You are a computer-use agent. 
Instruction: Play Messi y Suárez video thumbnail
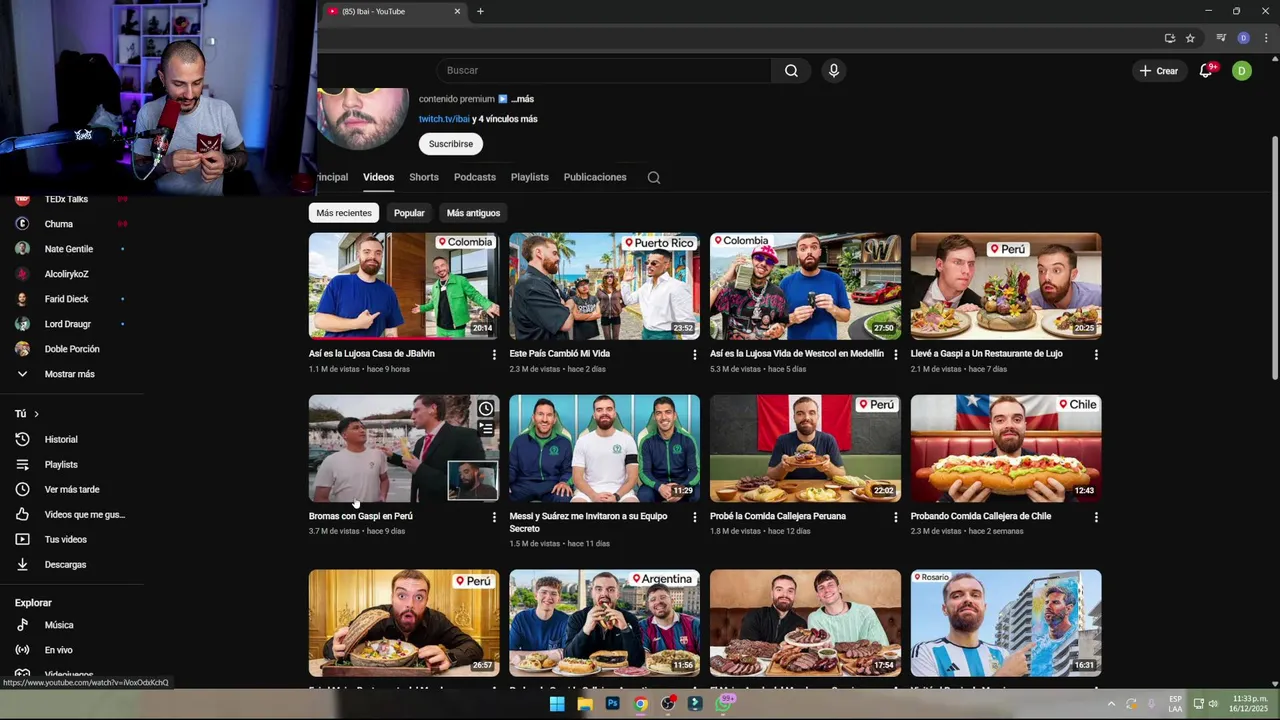(605, 449)
